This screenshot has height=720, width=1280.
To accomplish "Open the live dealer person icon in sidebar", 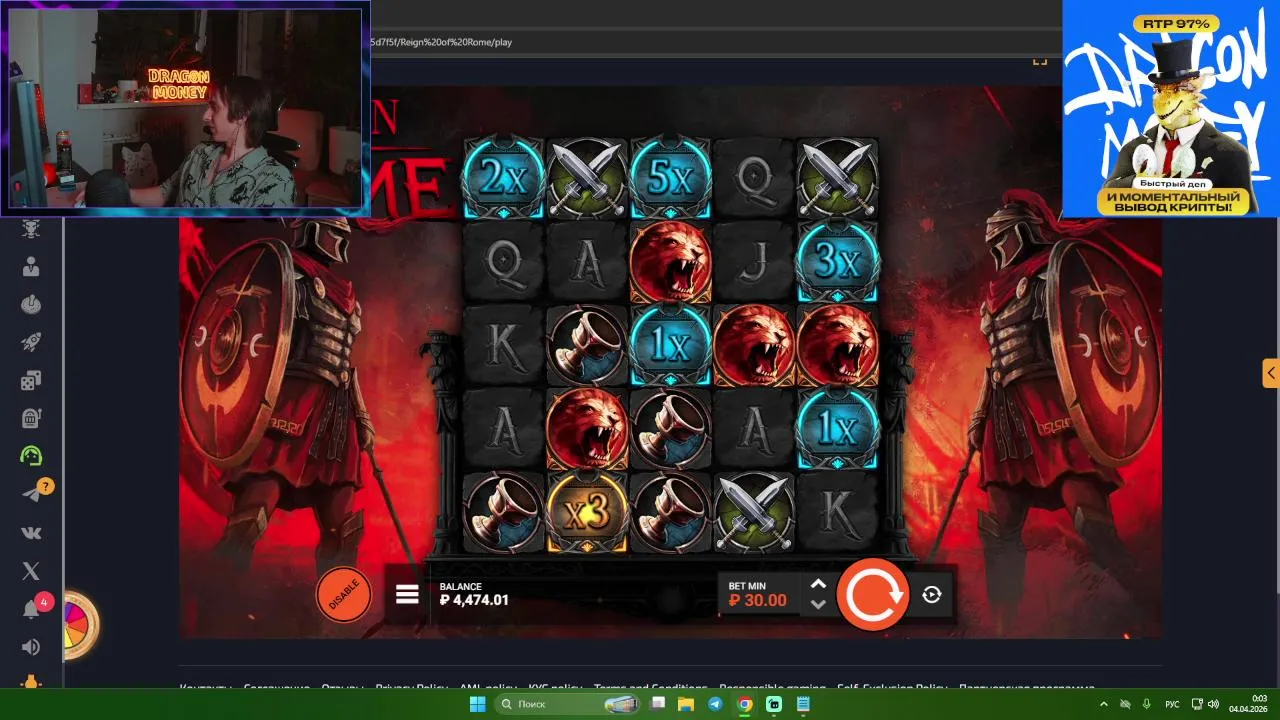I will click(31, 267).
